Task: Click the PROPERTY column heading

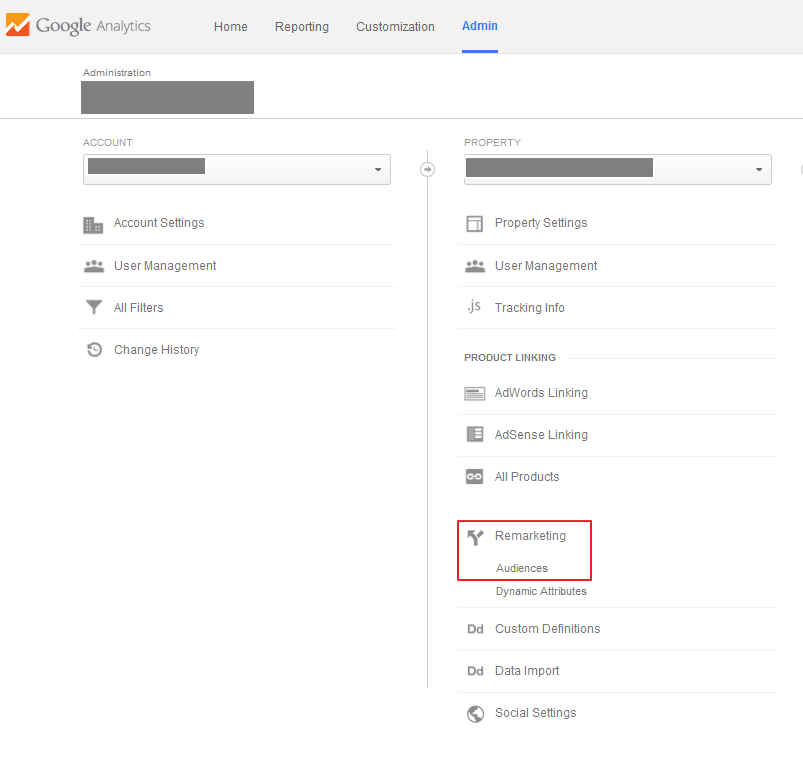Action: (492, 142)
